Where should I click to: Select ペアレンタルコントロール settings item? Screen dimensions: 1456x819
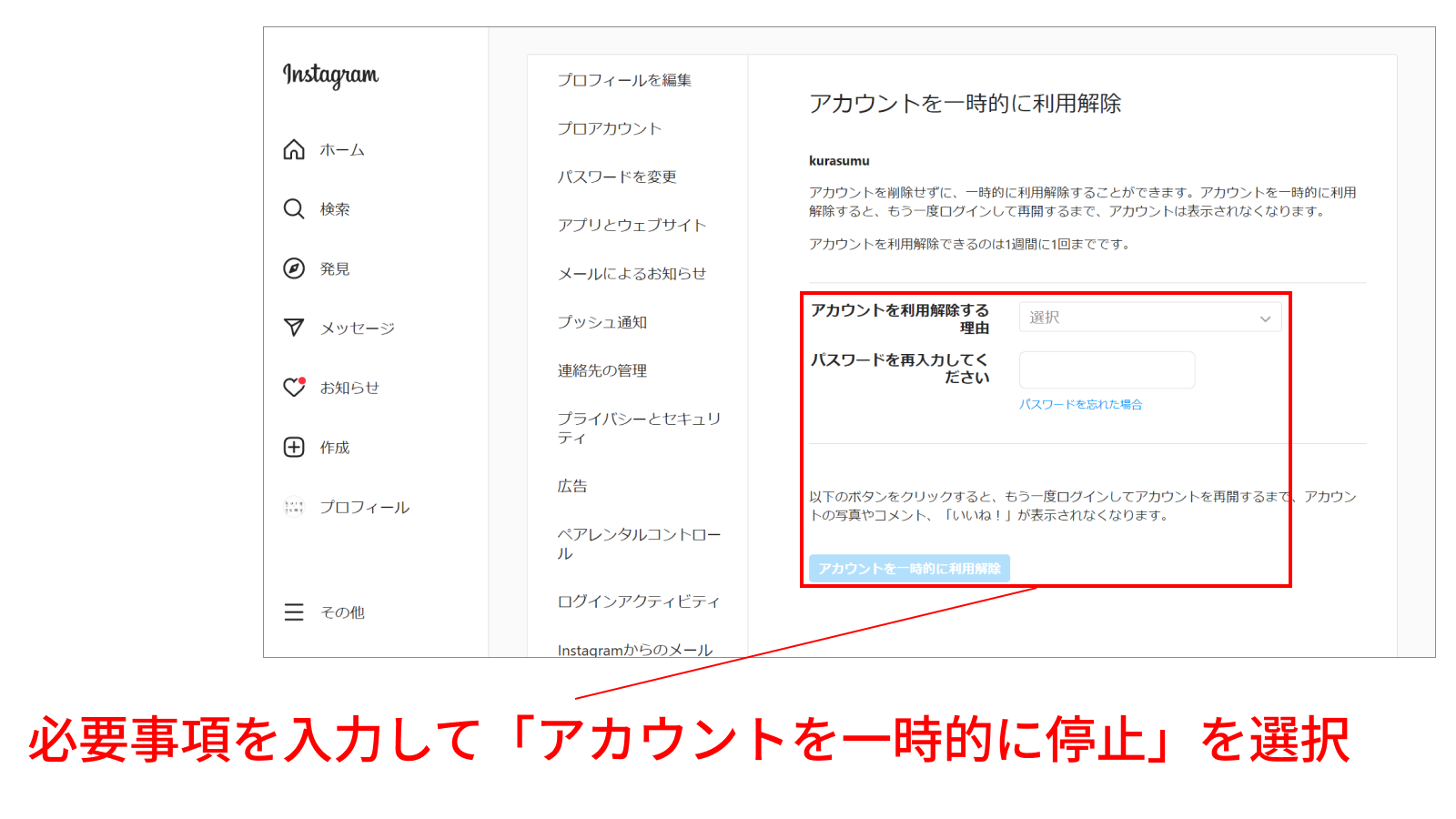coord(639,543)
